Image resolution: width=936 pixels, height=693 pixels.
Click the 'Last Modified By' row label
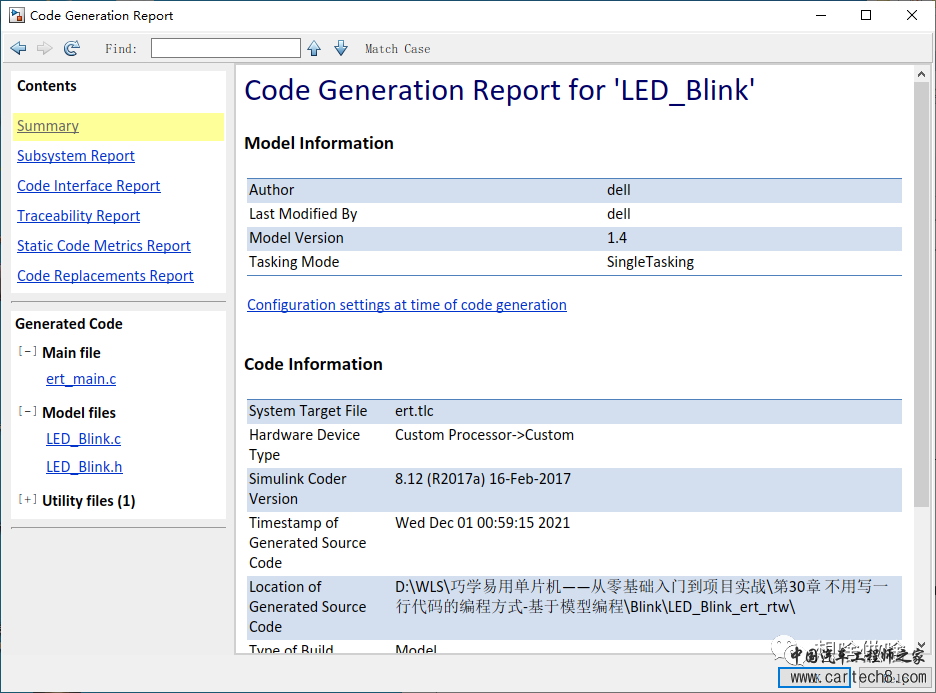tap(303, 214)
